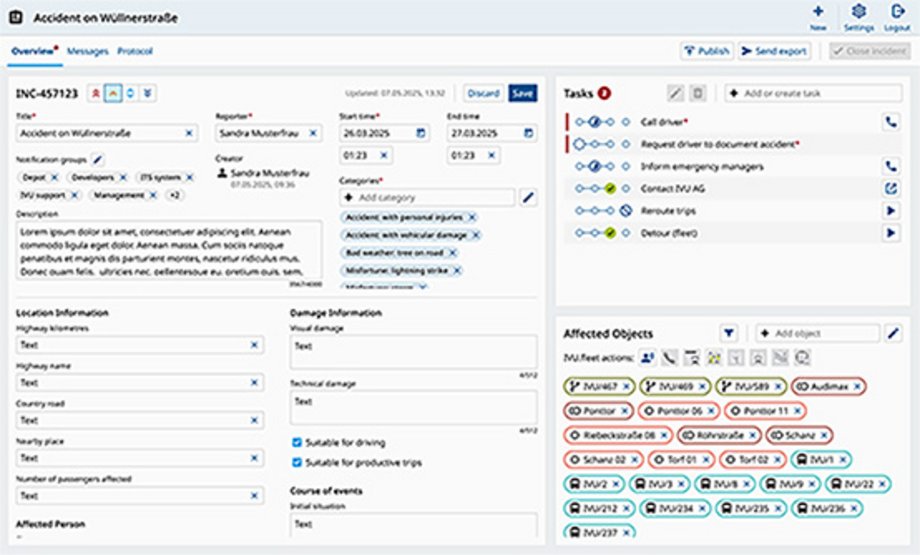The height and width of the screenshot is (555, 920).
Task: Toggle Suitable for driving checkbox
Action: pos(297,442)
